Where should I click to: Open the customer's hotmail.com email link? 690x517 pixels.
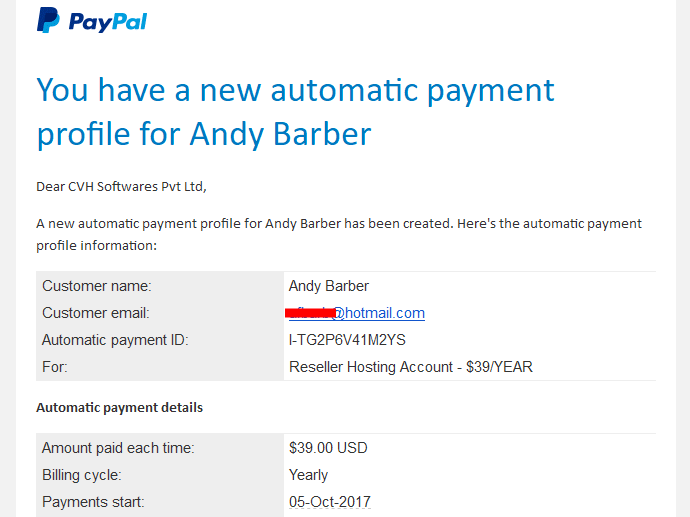point(357,313)
